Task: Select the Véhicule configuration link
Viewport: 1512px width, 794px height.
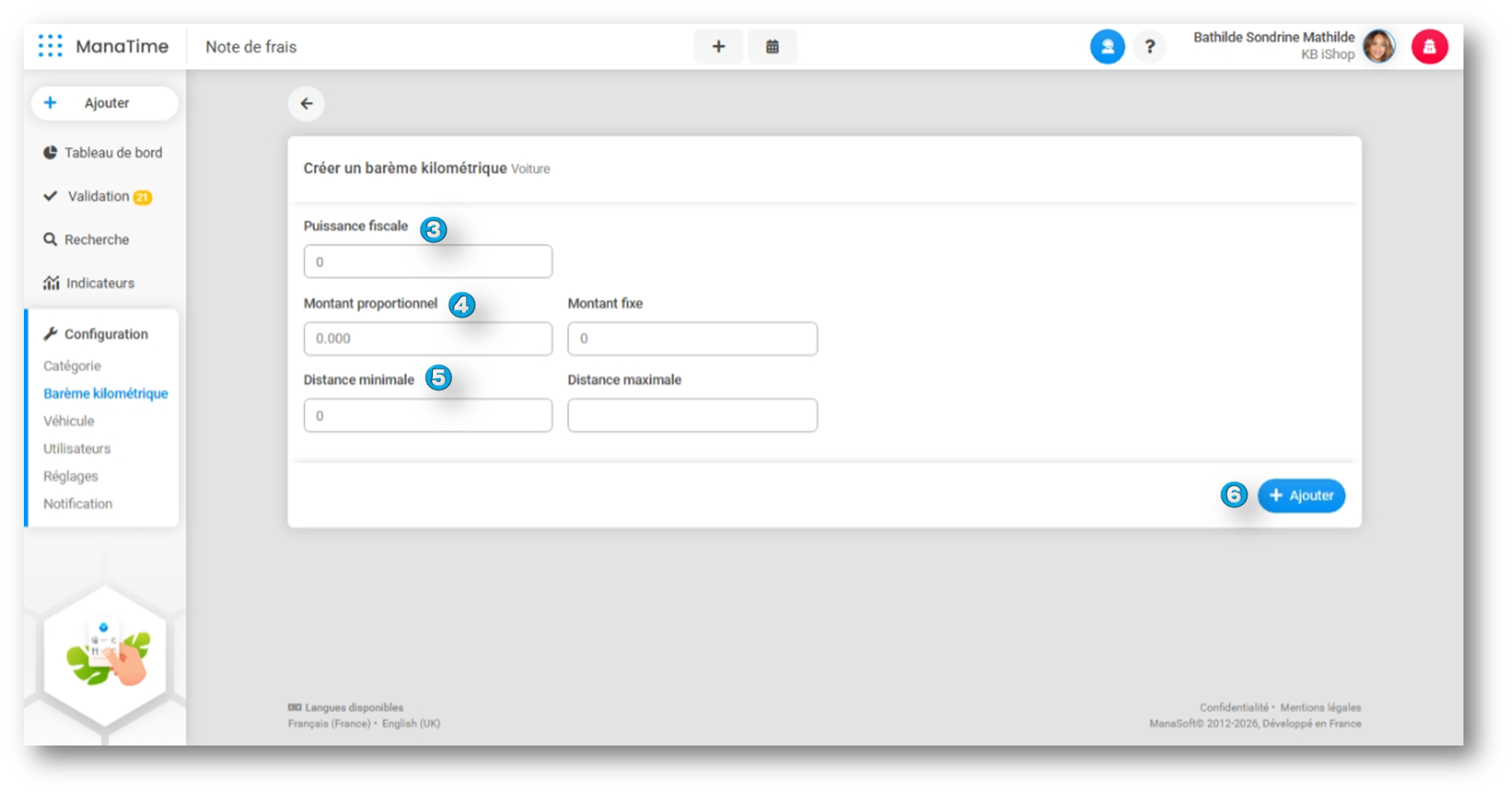Action: (69, 421)
